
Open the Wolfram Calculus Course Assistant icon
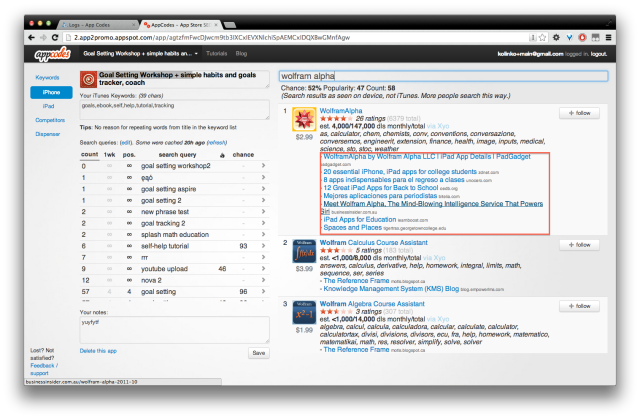(304, 251)
